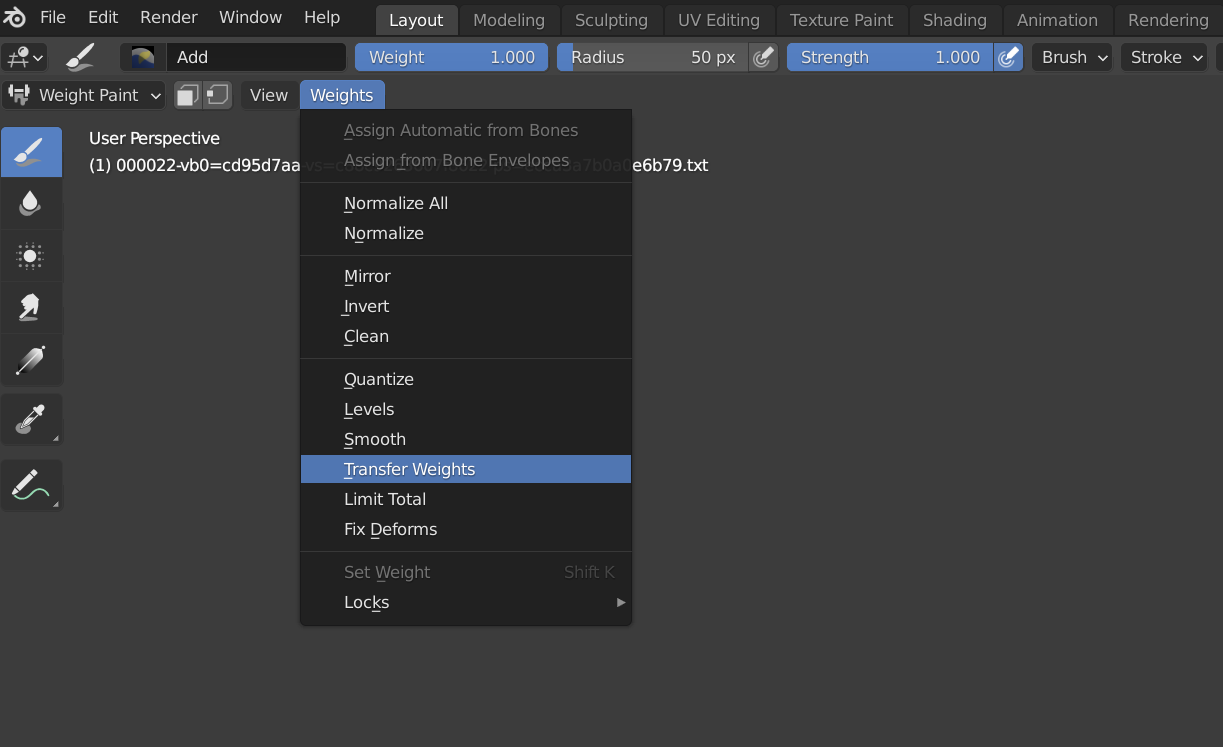Viewport: 1223px width, 747px height.
Task: Toggle face selection masking
Action: (x=187, y=95)
